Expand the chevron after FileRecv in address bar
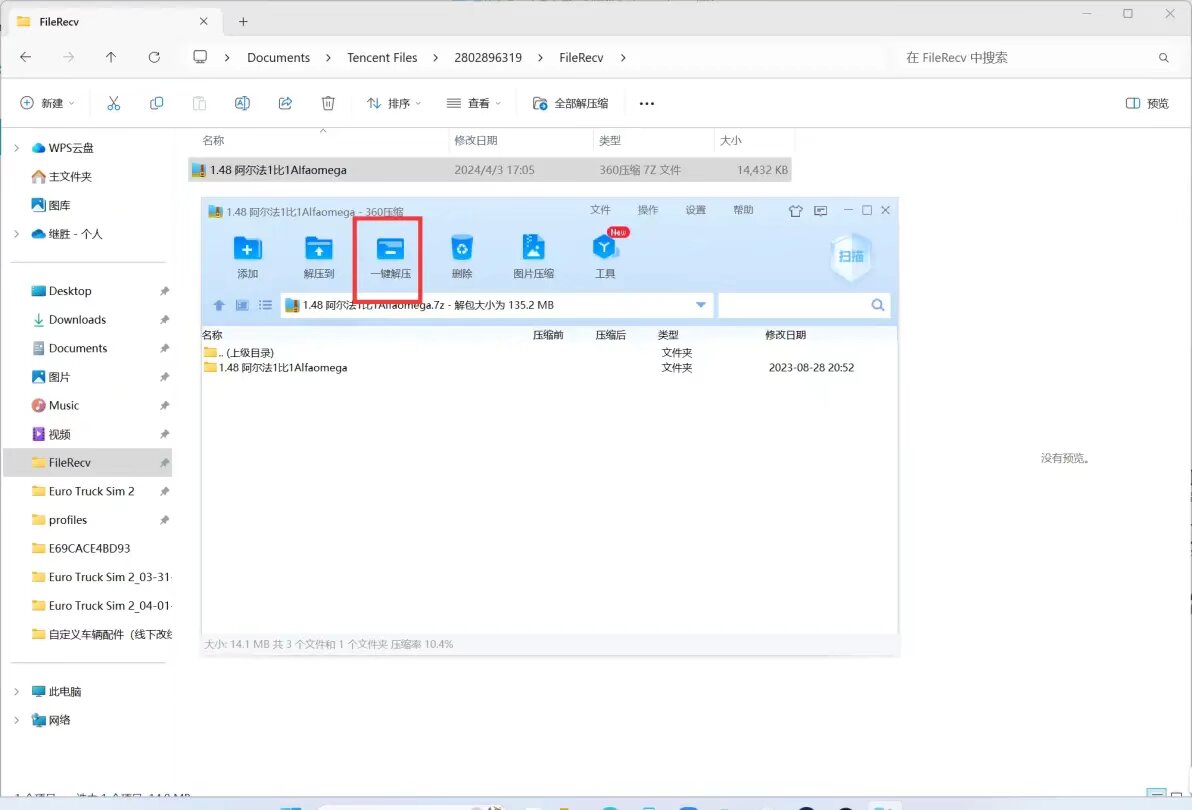 [623, 58]
